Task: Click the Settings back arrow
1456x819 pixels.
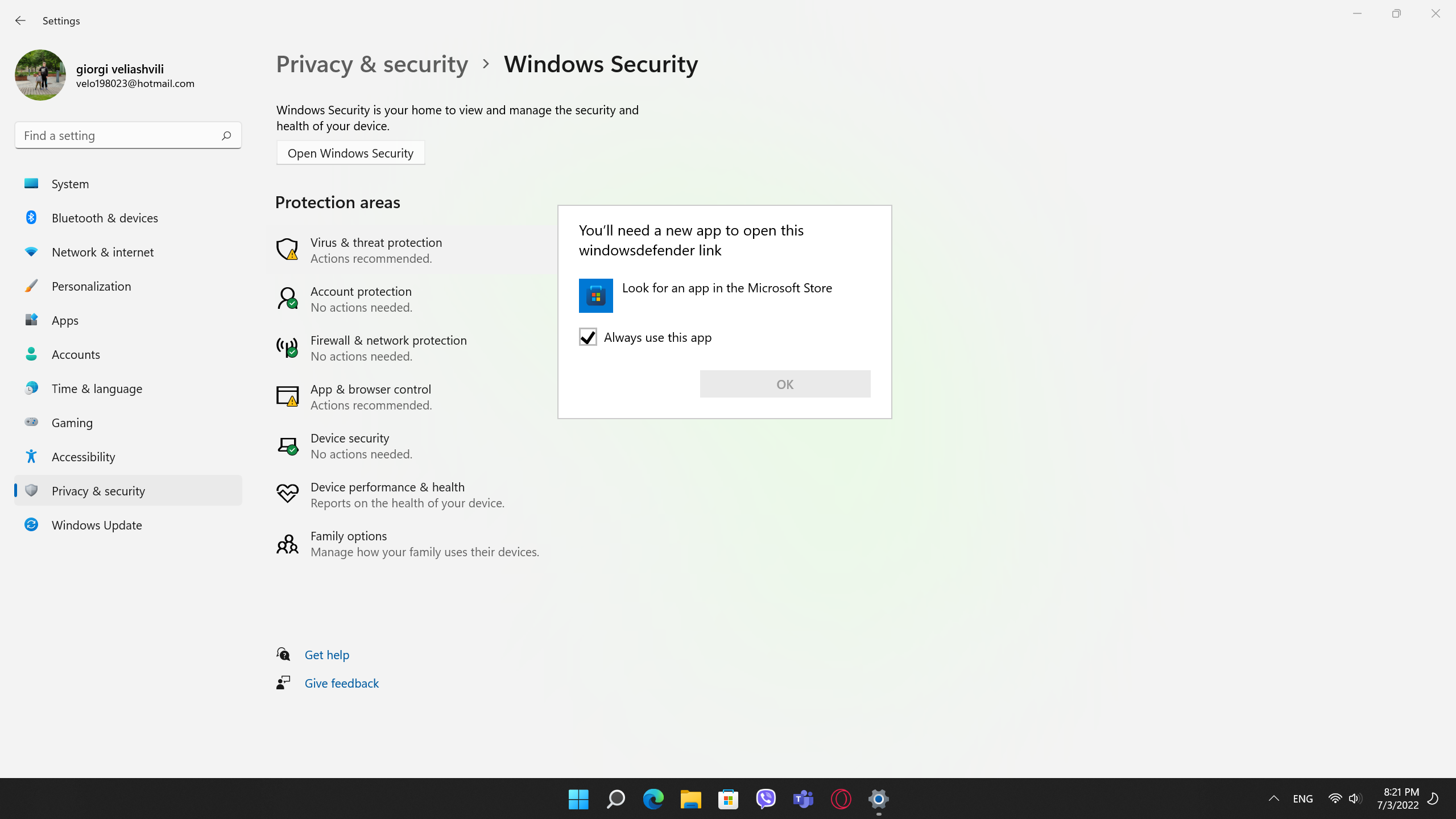Action: 20,20
